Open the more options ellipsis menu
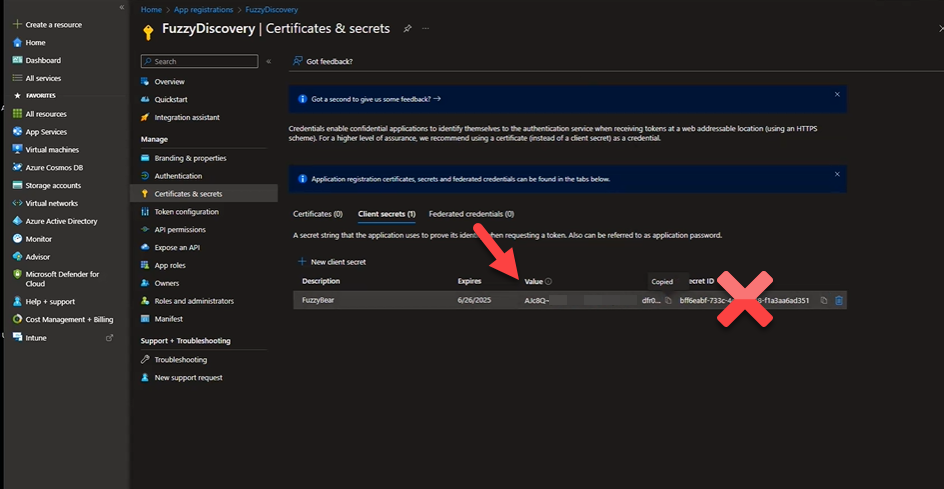The height and width of the screenshot is (489, 944). [425, 29]
